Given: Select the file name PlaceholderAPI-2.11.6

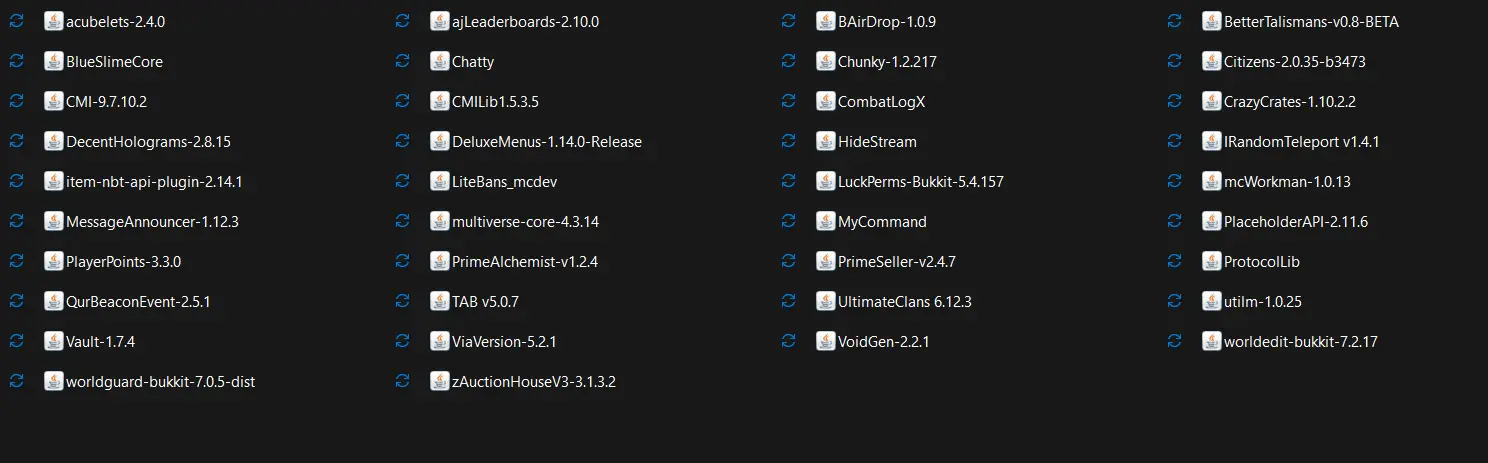Looking at the screenshot, I should point(1296,221).
